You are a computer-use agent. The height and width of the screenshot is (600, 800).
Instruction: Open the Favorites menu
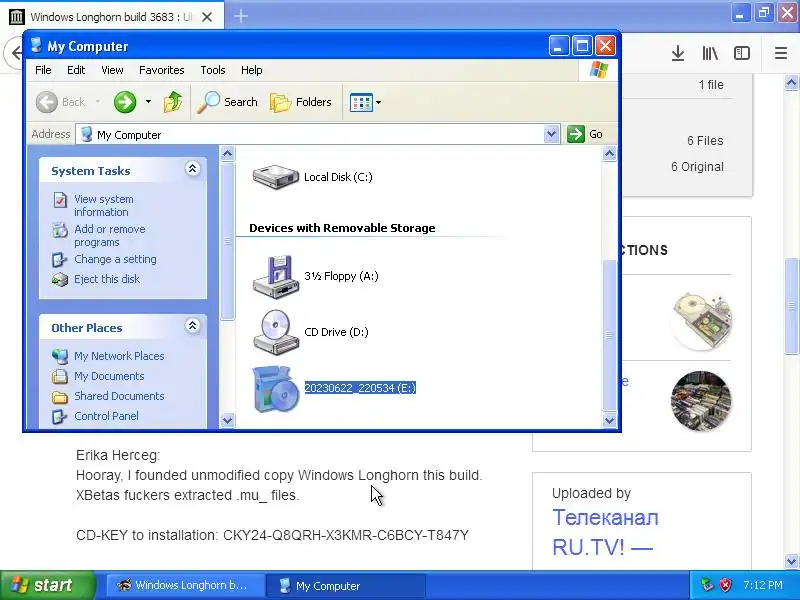[x=162, y=70]
